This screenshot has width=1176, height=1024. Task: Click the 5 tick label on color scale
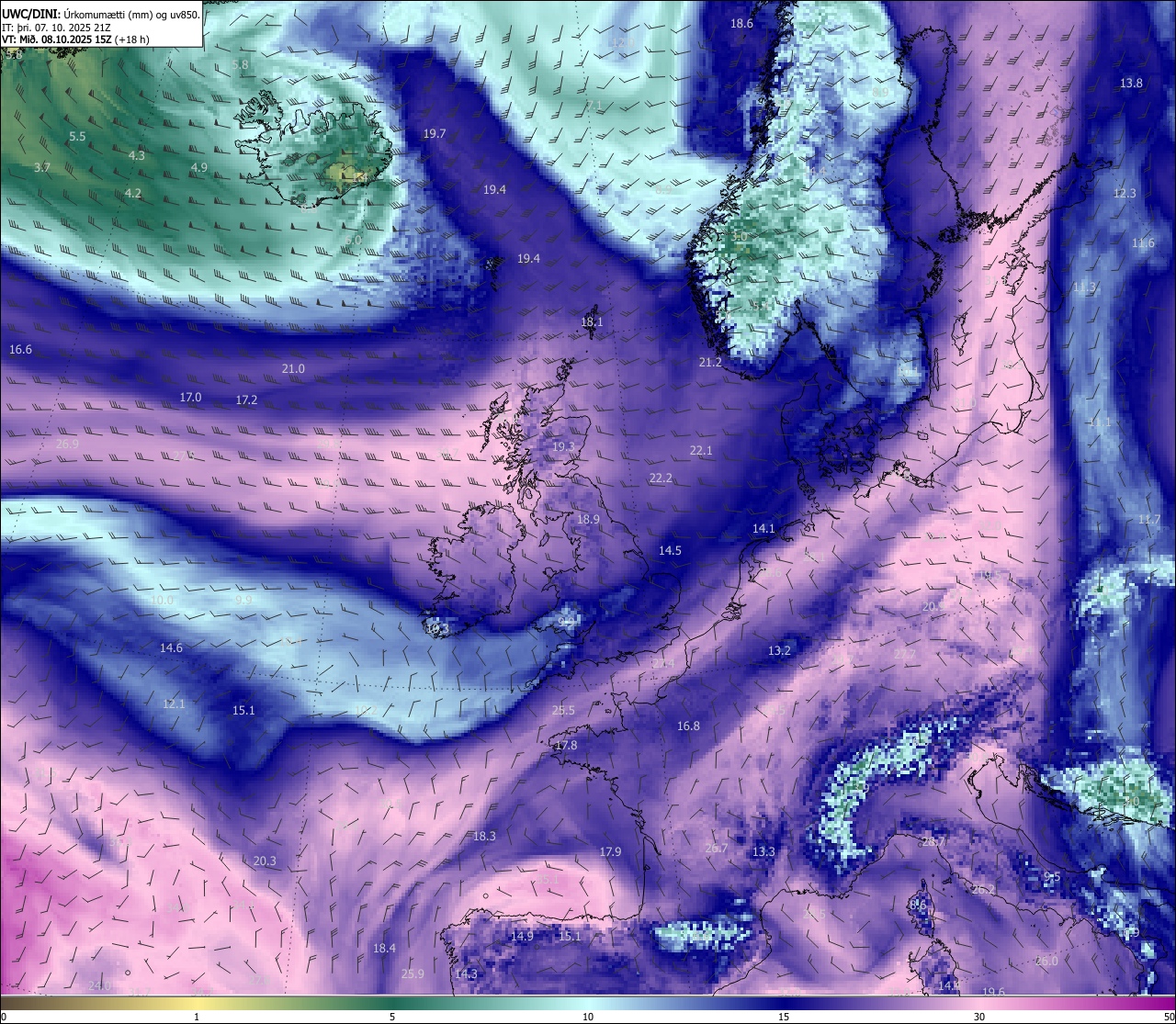point(392,1017)
